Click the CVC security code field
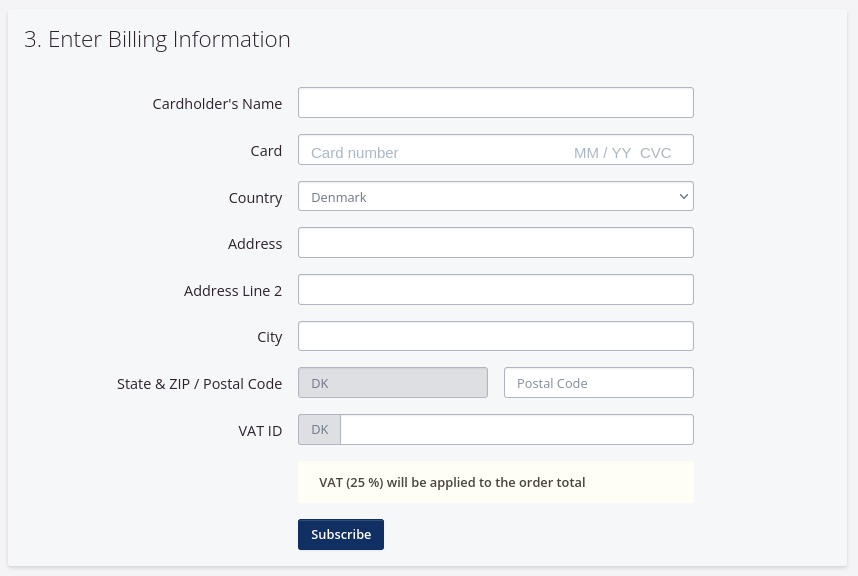This screenshot has height=576, width=858. coord(656,152)
